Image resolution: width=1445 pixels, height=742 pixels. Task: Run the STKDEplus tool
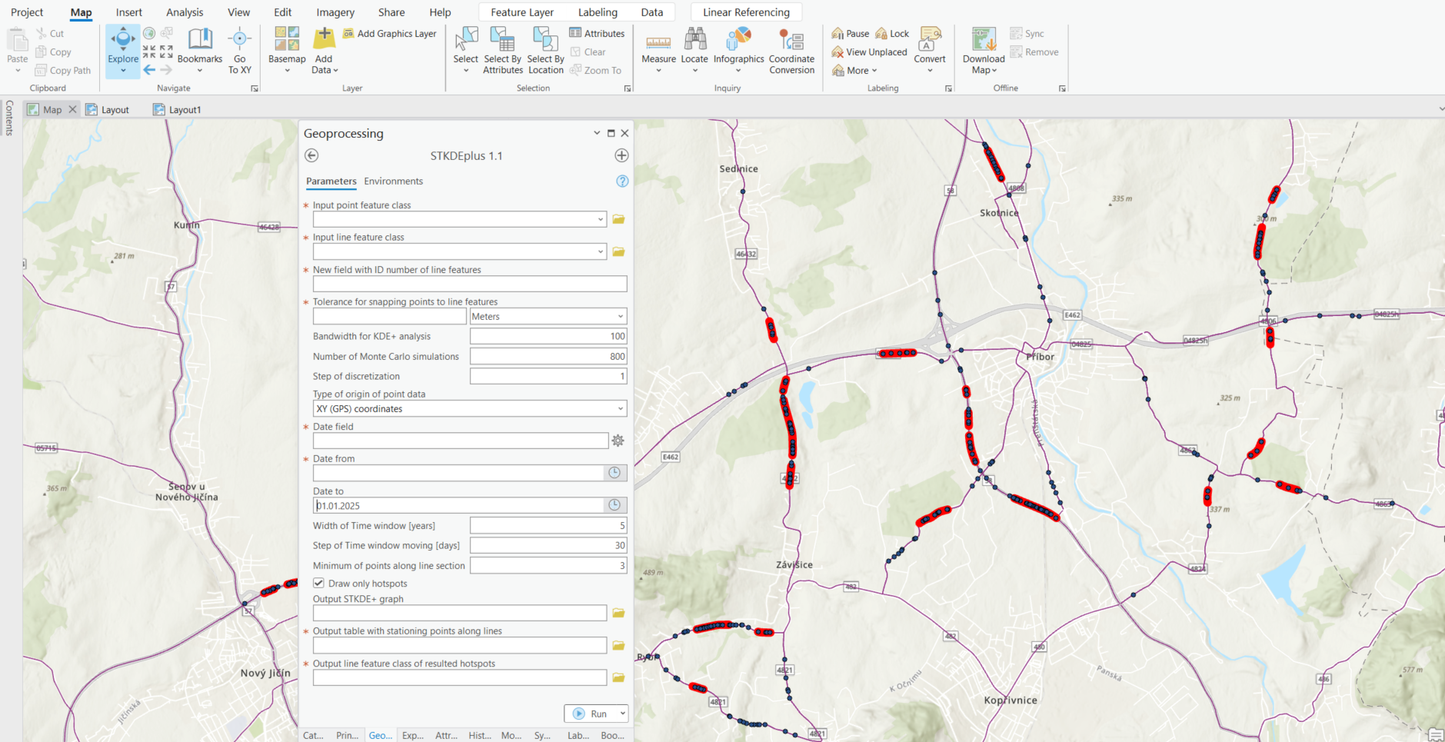pos(590,713)
